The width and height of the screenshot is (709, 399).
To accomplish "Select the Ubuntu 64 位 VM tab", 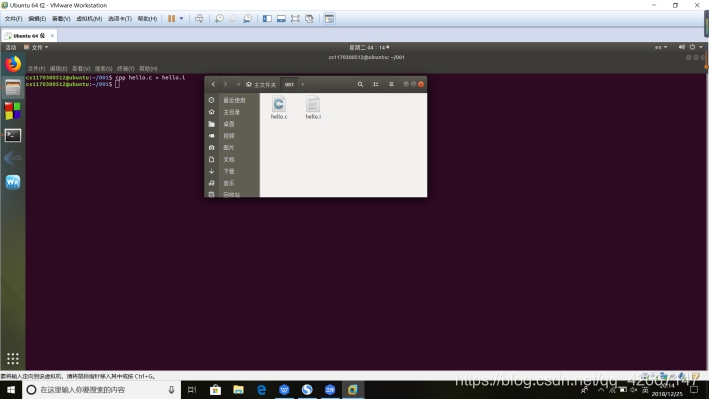I will [29, 35].
